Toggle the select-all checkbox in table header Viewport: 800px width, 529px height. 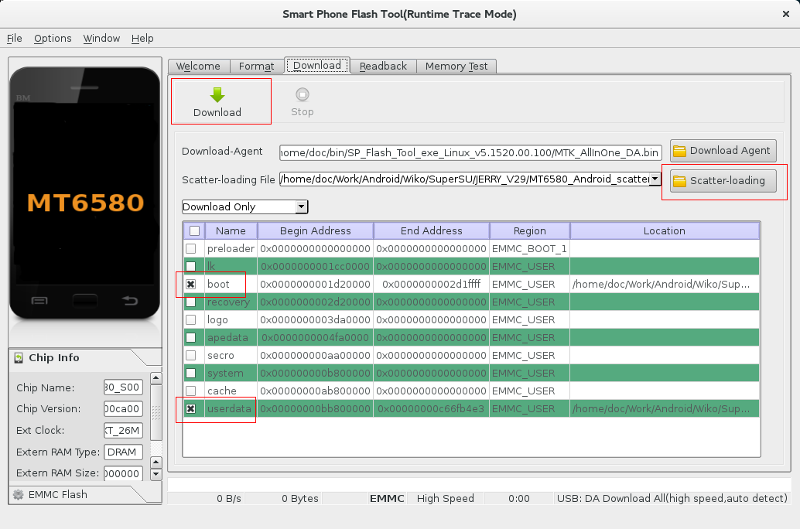(x=194, y=231)
